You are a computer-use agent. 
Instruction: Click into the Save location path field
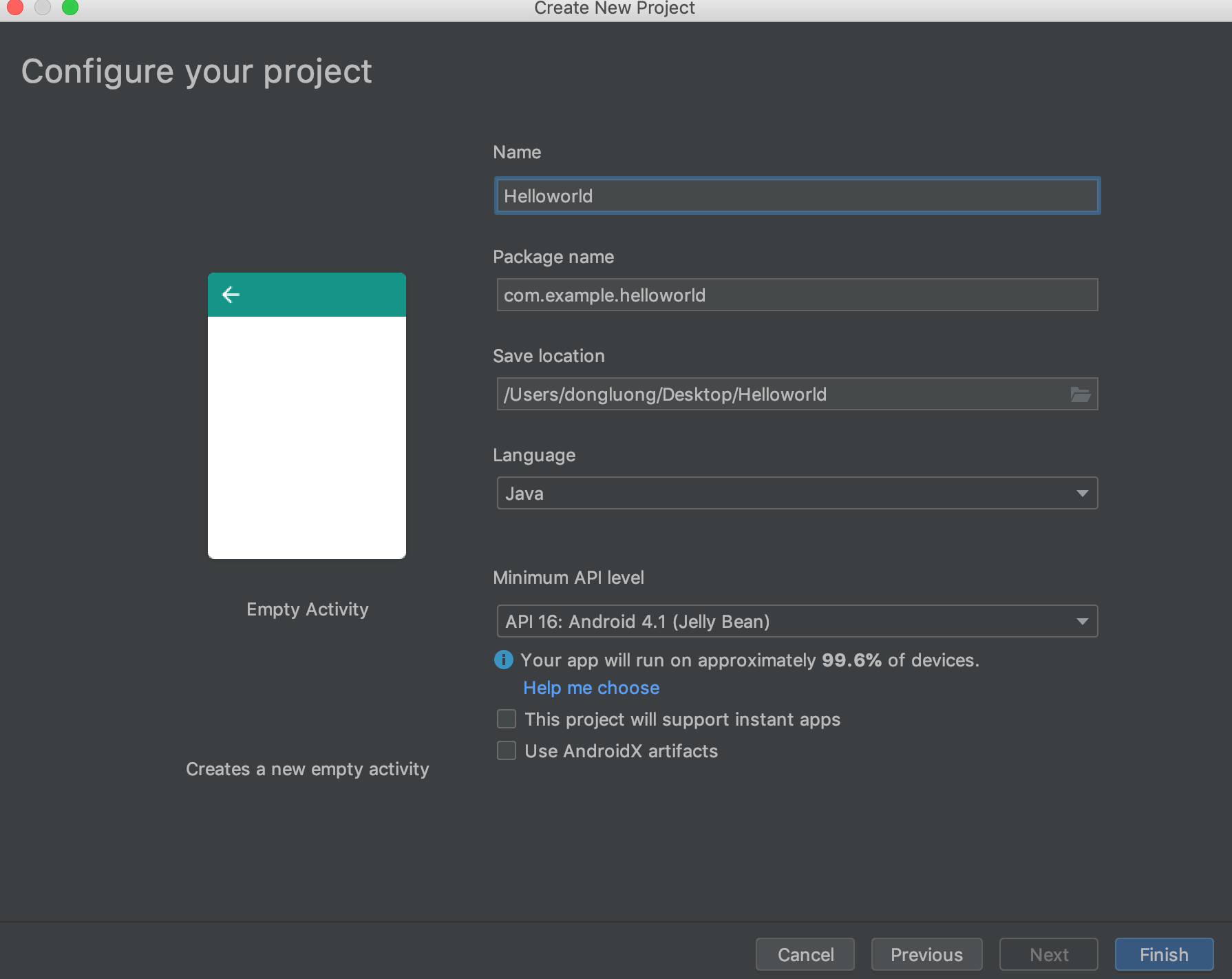[778, 394]
